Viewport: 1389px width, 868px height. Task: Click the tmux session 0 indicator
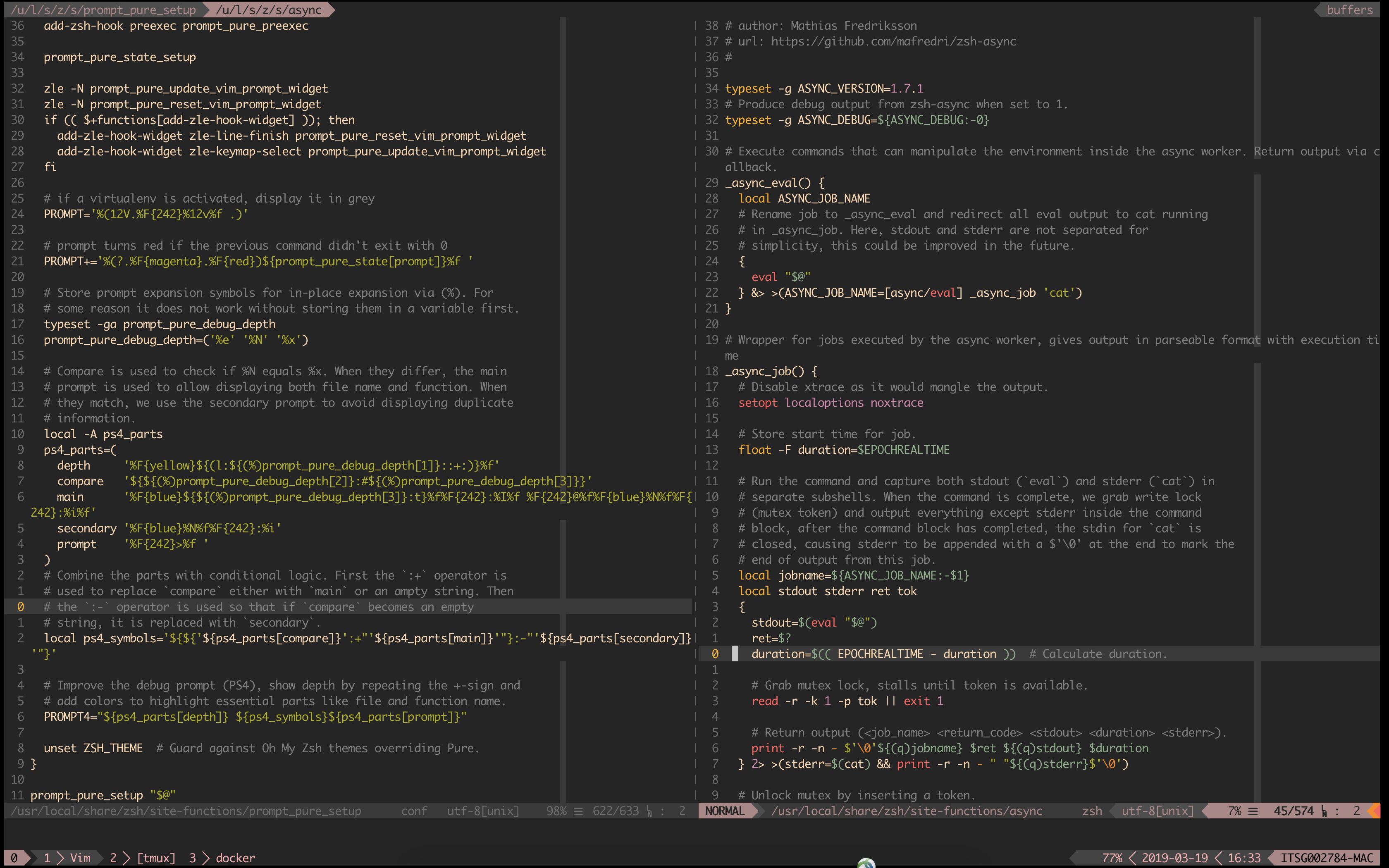pyautogui.click(x=14, y=858)
